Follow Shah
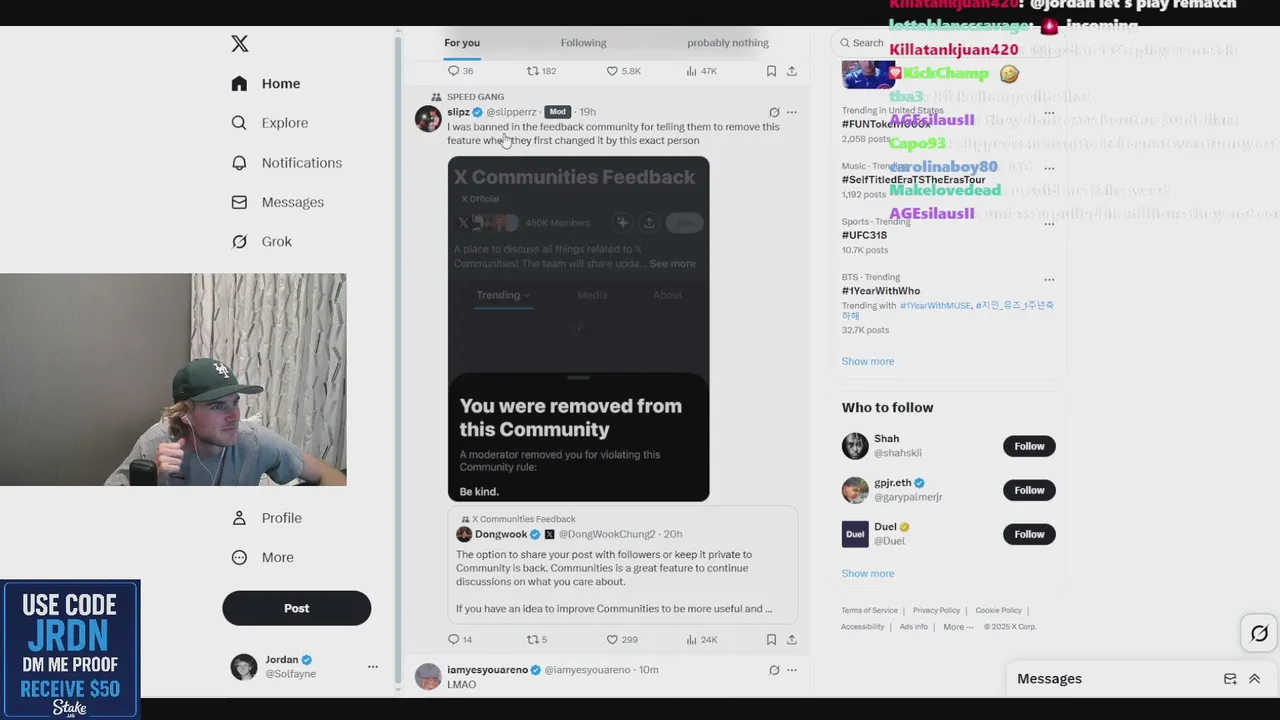 [1029, 446]
